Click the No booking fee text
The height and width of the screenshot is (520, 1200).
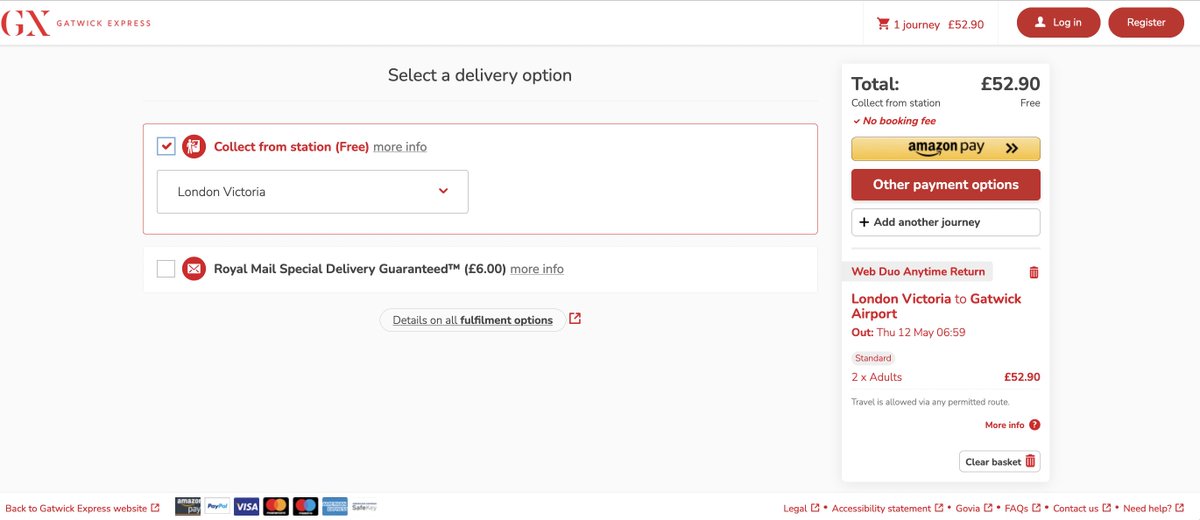894,121
